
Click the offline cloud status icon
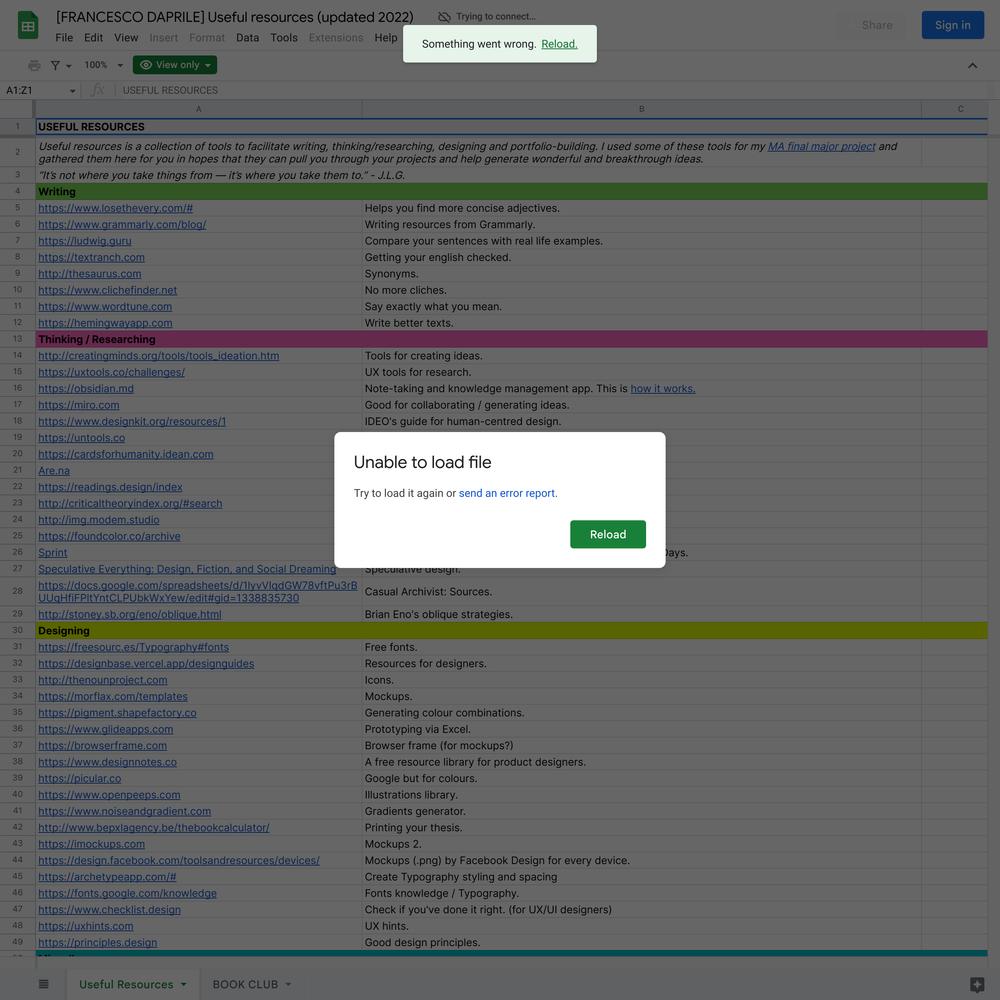coord(445,17)
